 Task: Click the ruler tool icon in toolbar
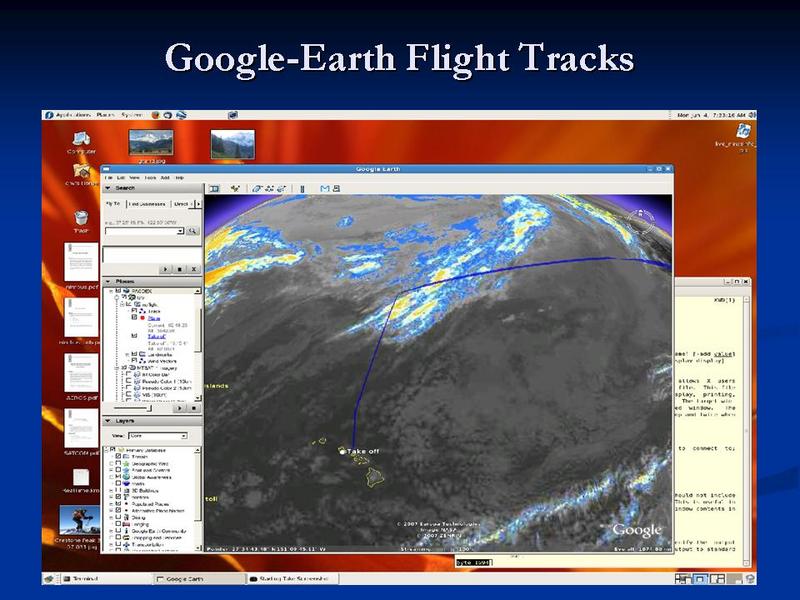coord(303,189)
